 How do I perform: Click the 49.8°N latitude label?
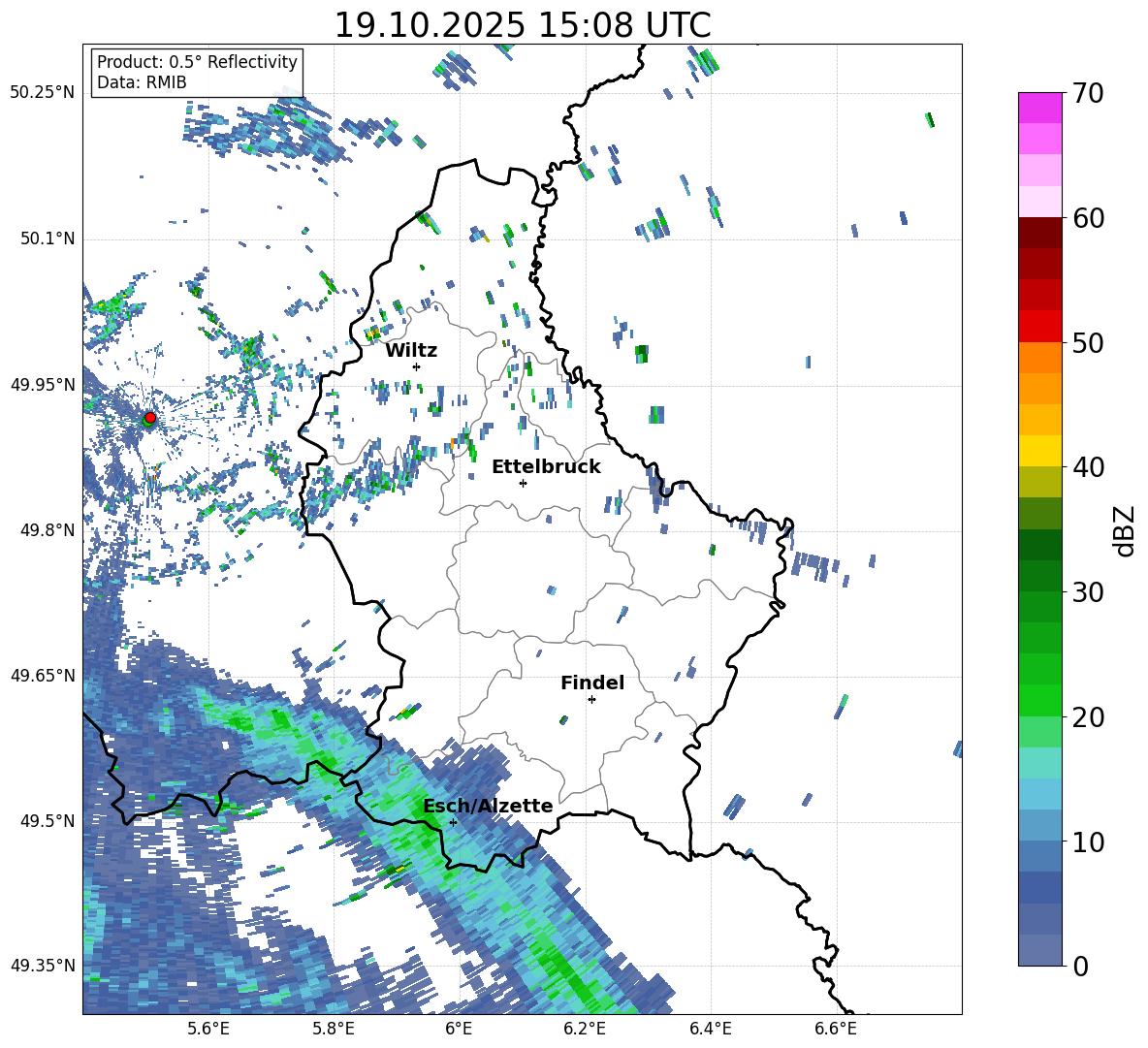click(47, 530)
